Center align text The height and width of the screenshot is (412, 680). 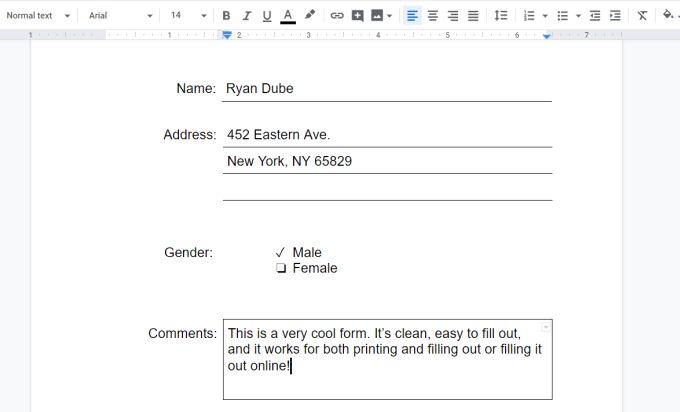[x=432, y=16]
